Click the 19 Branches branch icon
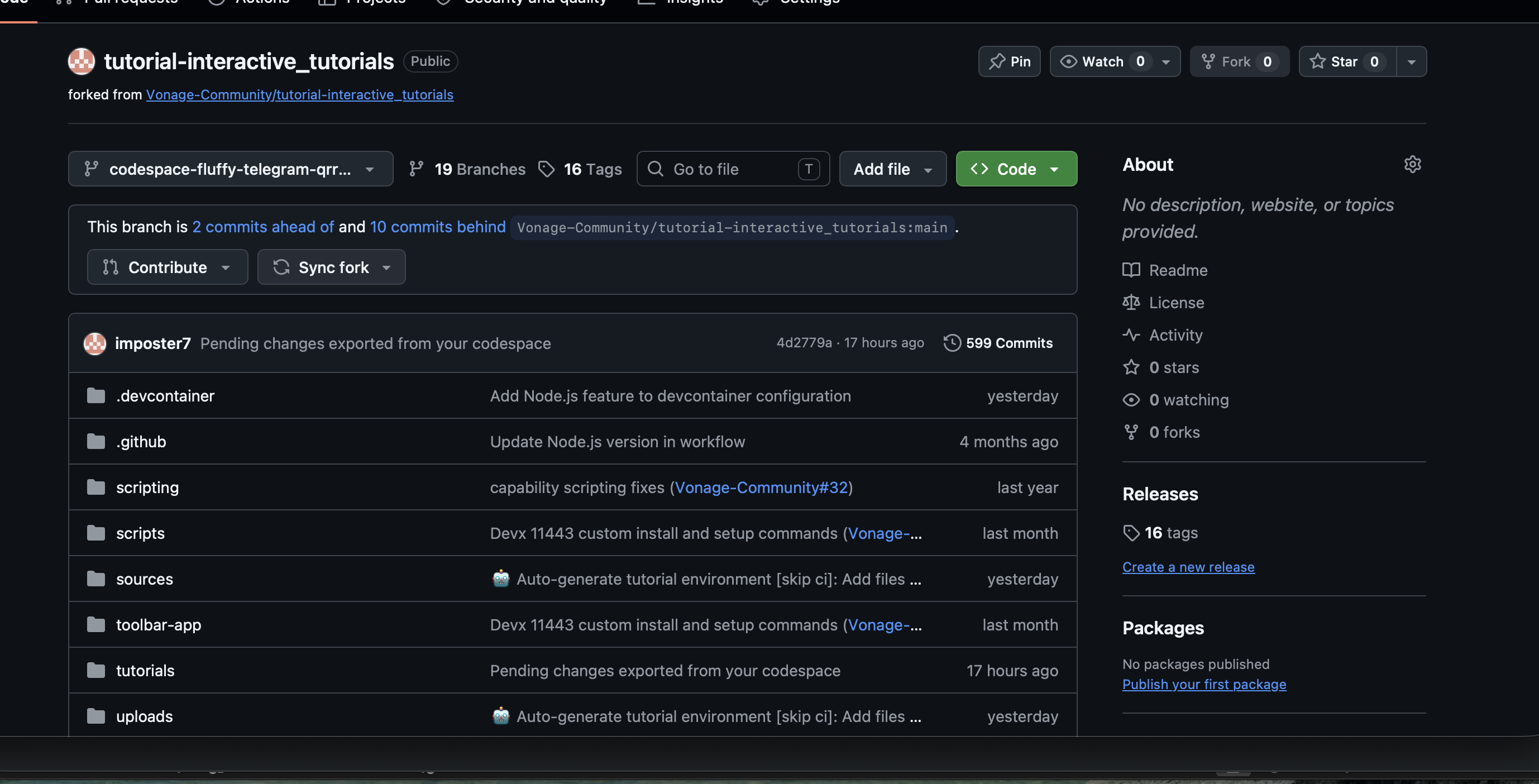Image resolution: width=1539 pixels, height=784 pixels. coord(417,169)
